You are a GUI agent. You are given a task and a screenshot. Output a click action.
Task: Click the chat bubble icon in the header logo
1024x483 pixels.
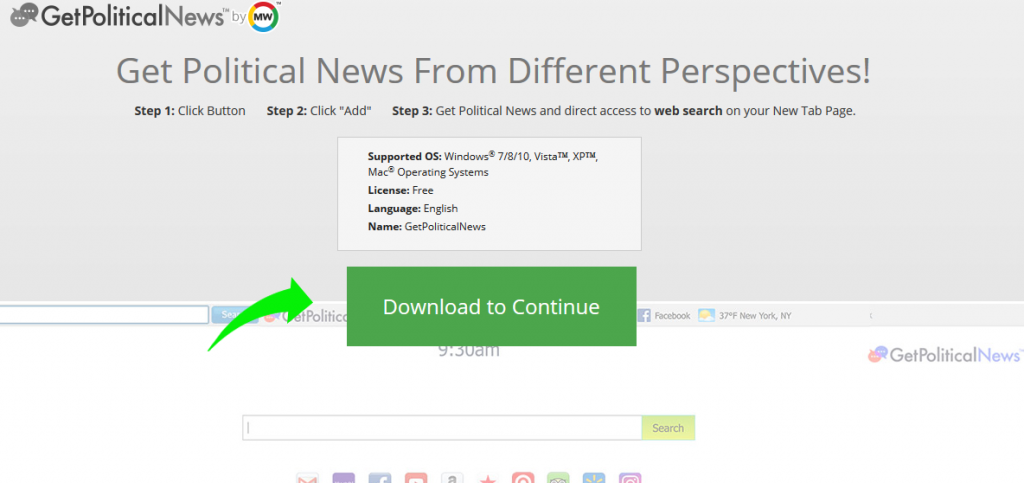click(25, 15)
